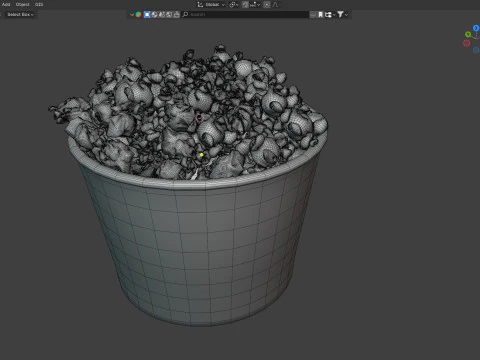This screenshot has height=360, width=480.
Task: Click the blue Z axis gizmo handle
Action: pyautogui.click(x=476, y=28)
